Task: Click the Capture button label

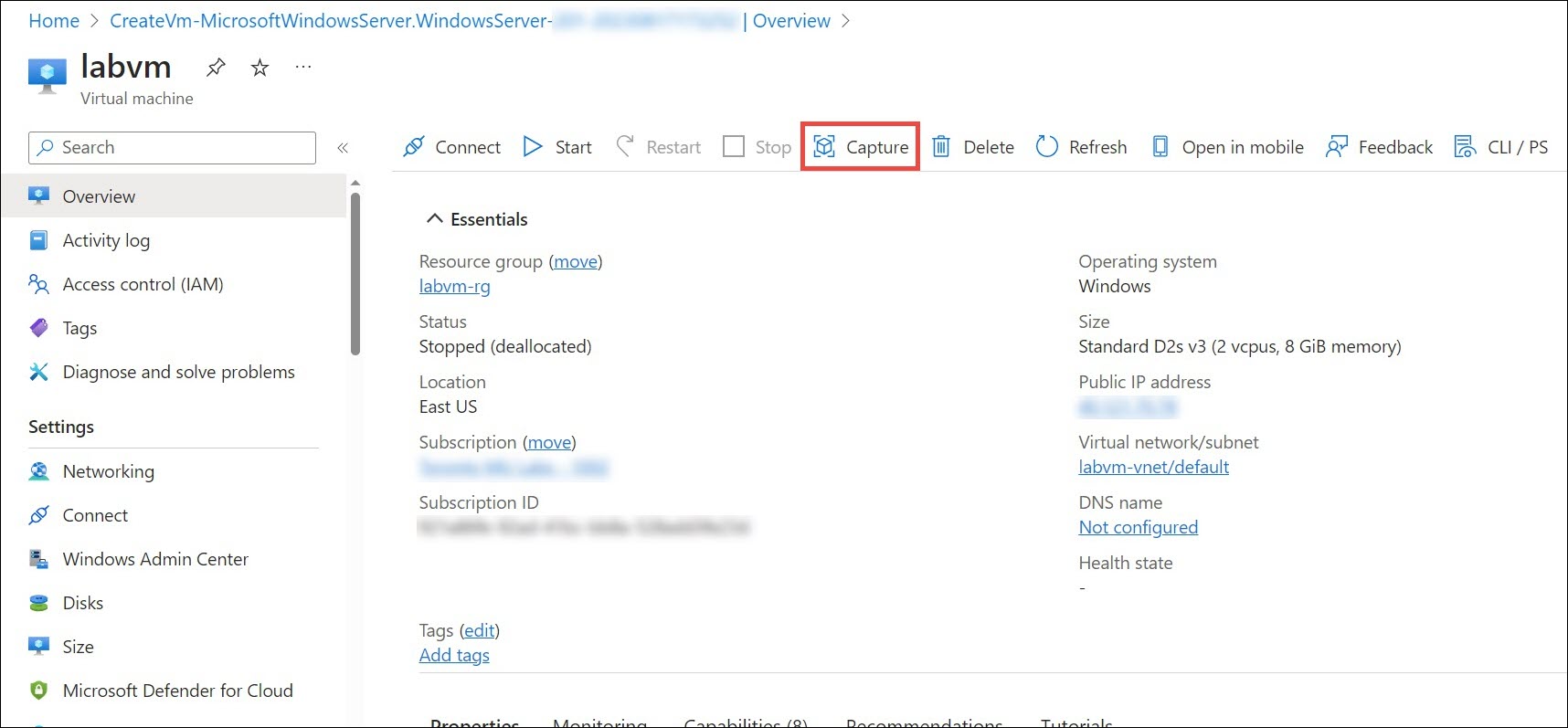Action: pos(877,147)
